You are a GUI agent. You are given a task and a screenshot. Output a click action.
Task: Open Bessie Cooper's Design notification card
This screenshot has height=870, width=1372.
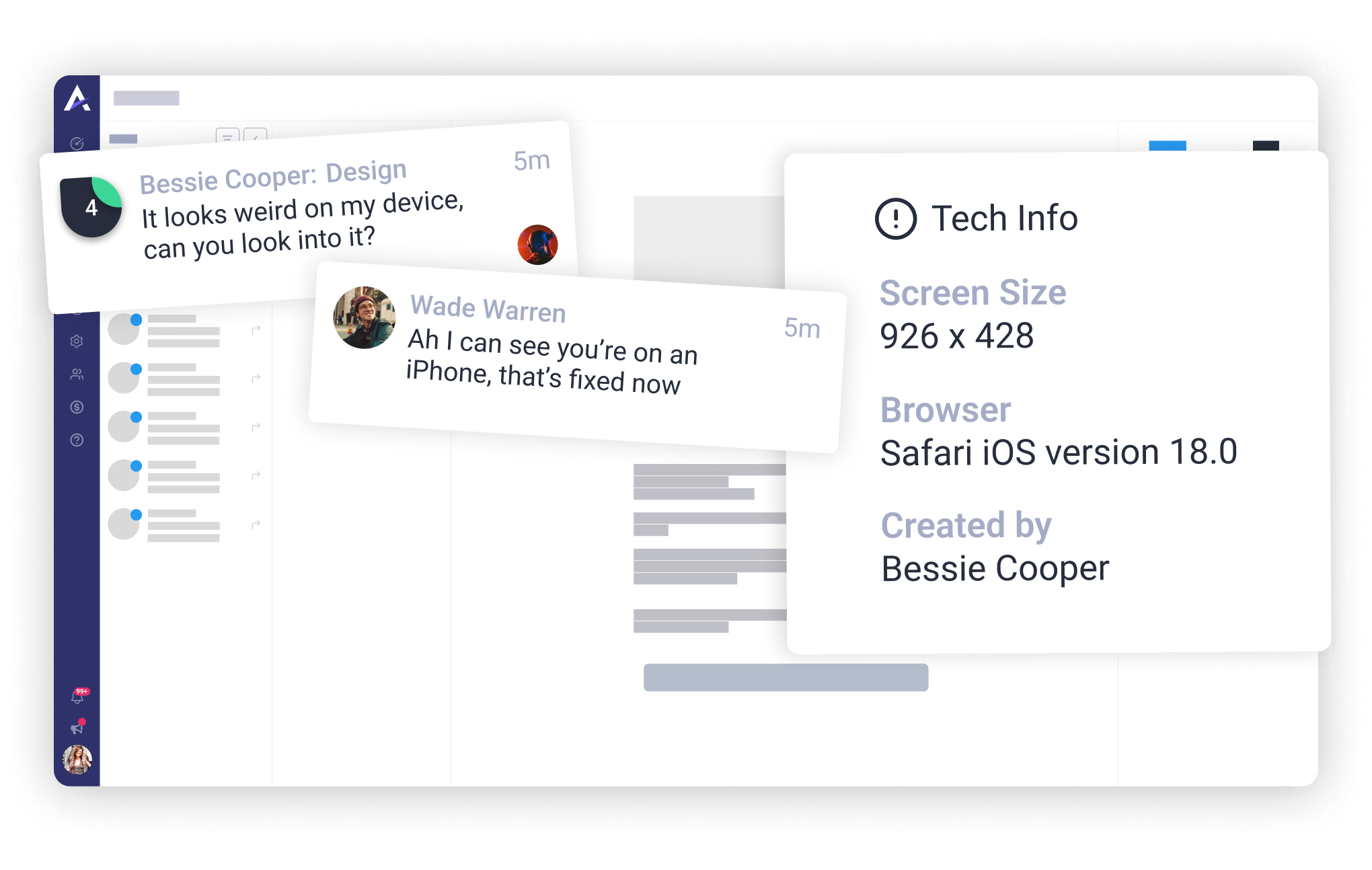tap(309, 217)
